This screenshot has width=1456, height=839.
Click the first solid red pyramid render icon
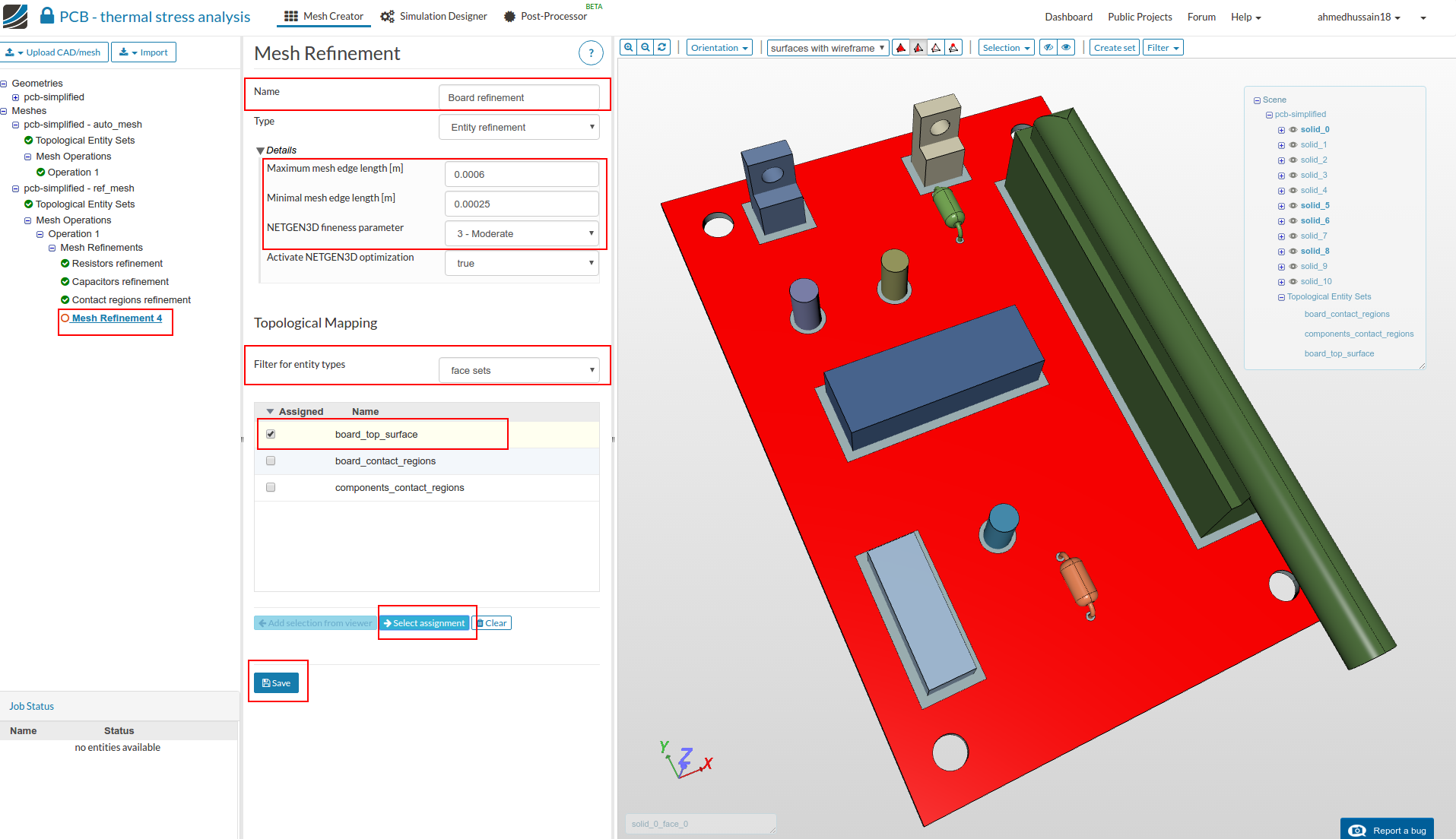tap(901, 48)
